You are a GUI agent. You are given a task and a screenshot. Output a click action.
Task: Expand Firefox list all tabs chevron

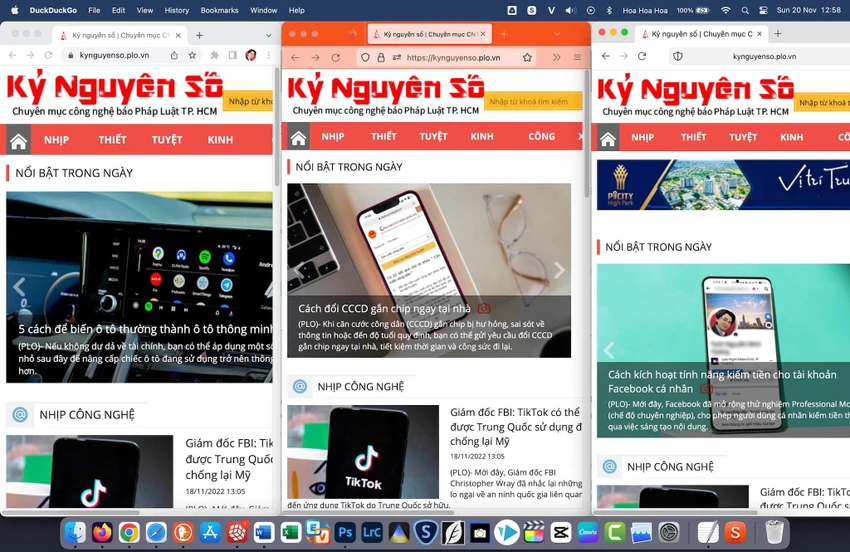click(x=557, y=34)
